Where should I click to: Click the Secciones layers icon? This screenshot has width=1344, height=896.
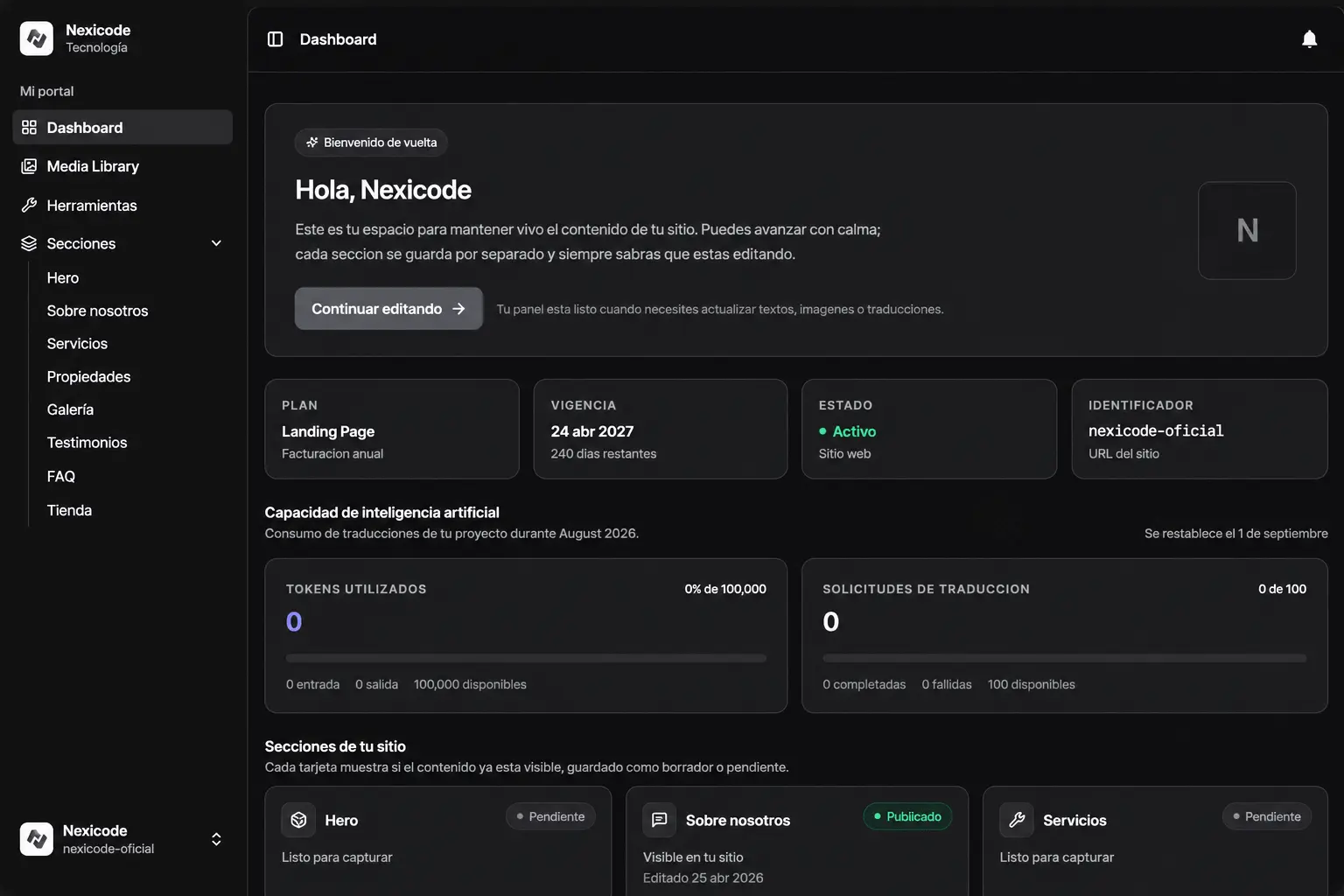tap(29, 243)
